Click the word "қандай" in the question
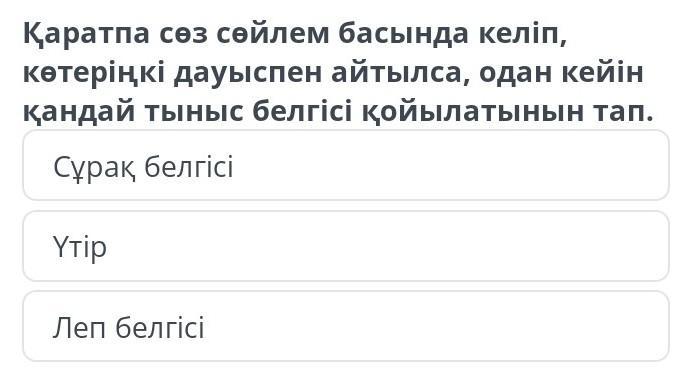Screen dimensions: 684x372 [79, 112]
